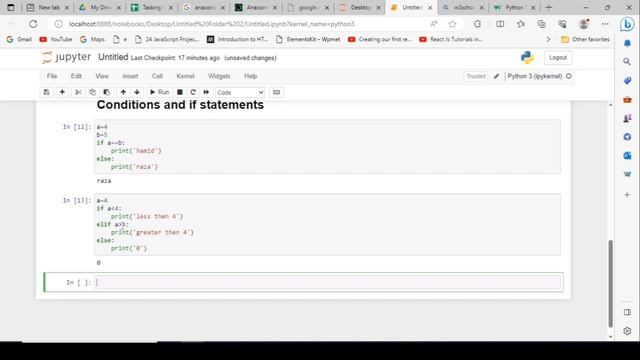The width and height of the screenshot is (640, 360).
Task: Add sidebar app with plus icon
Action: click(627, 195)
